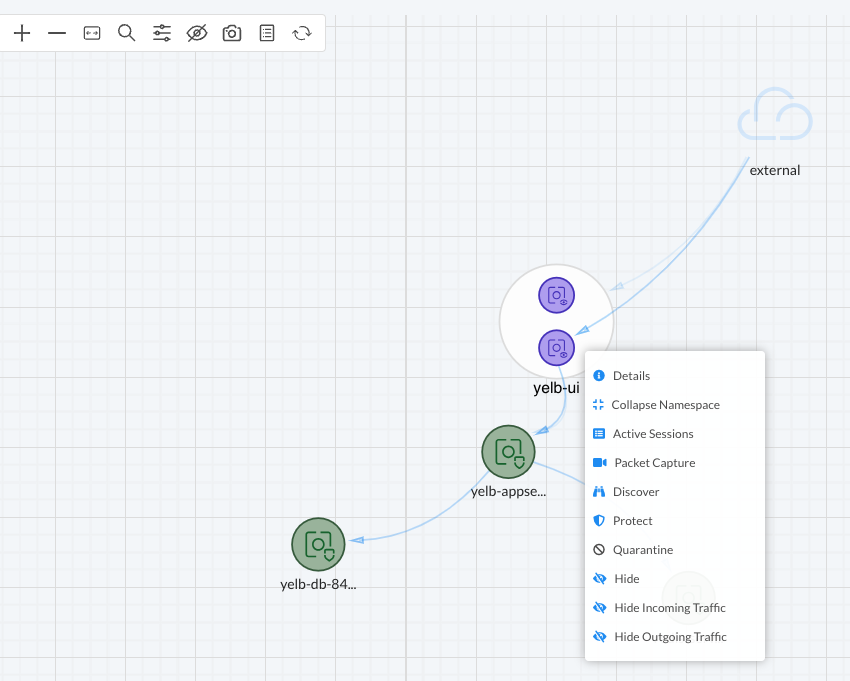Select the yelb-appse... green node

[x=508, y=452]
